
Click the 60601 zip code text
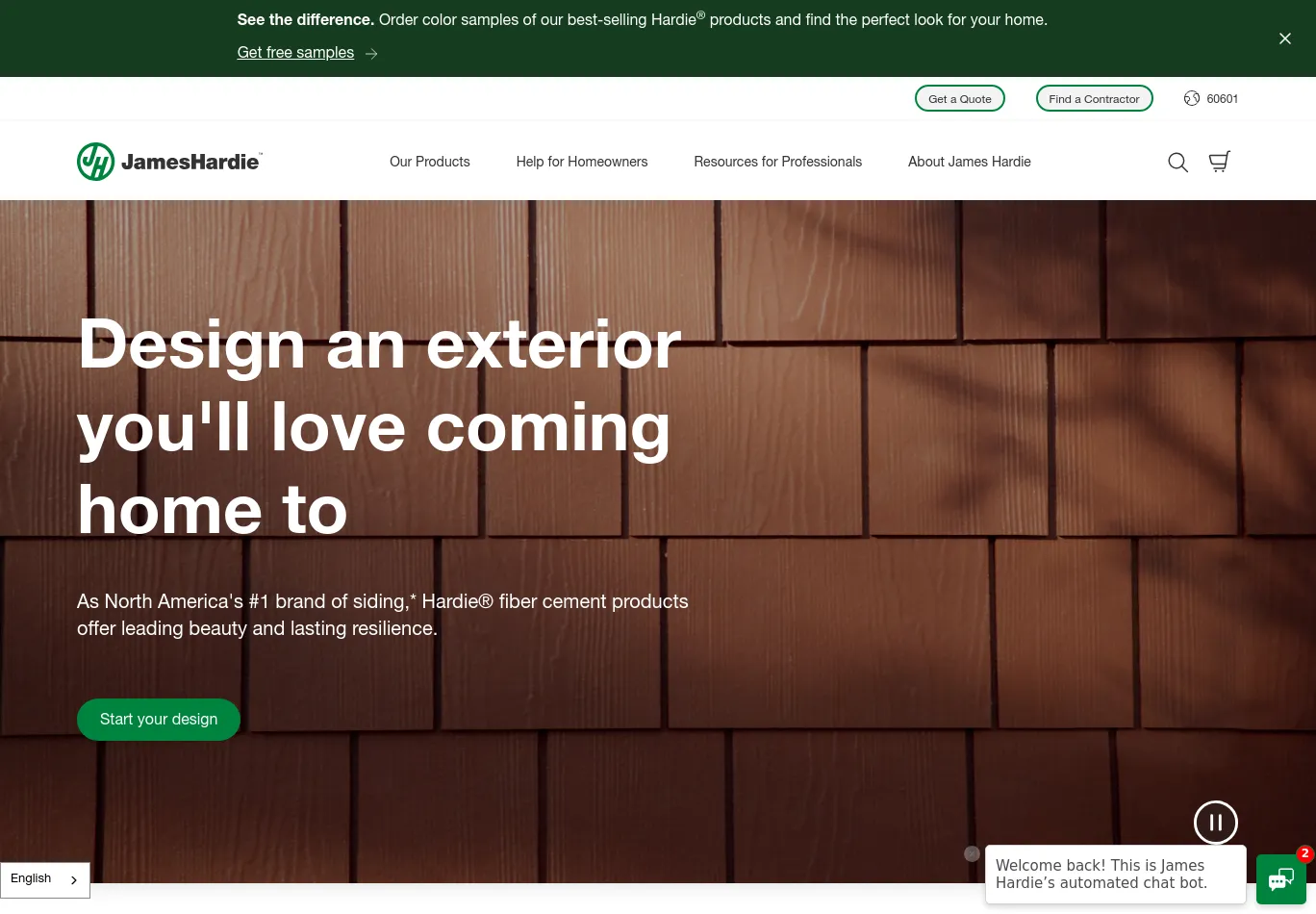point(1223,98)
